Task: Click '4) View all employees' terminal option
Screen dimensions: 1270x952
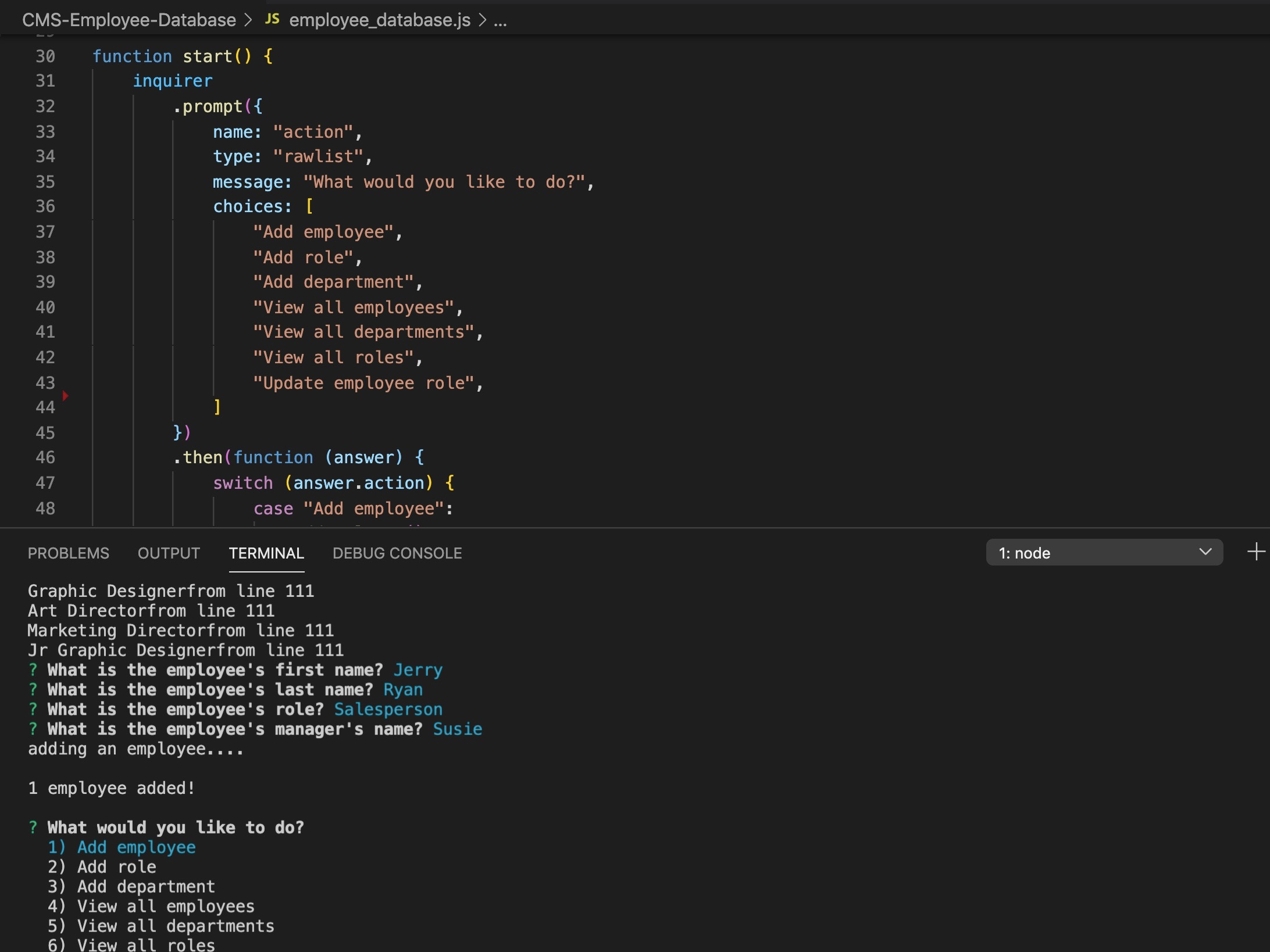Action: coord(151,907)
